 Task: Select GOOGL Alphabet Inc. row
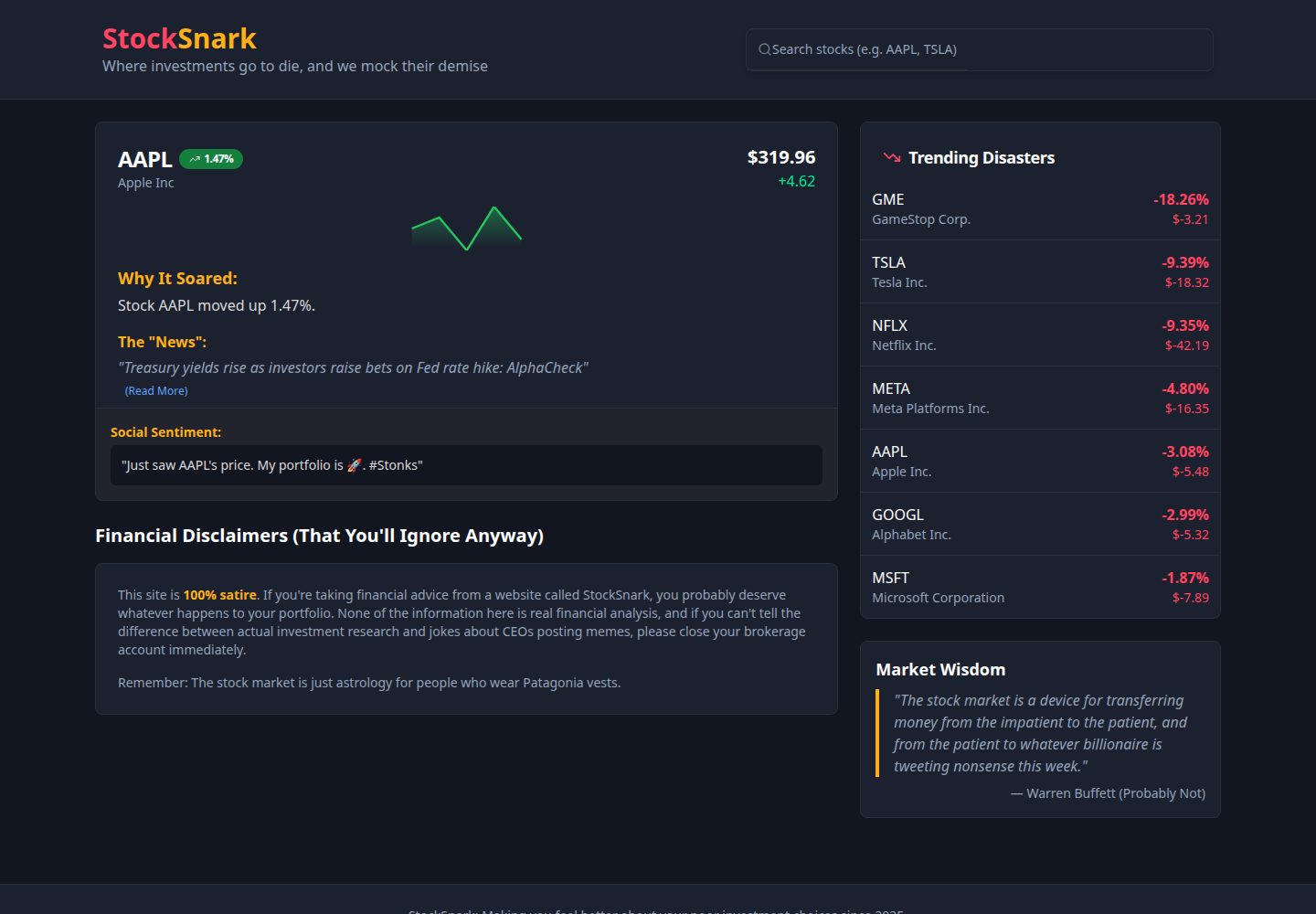1040,524
